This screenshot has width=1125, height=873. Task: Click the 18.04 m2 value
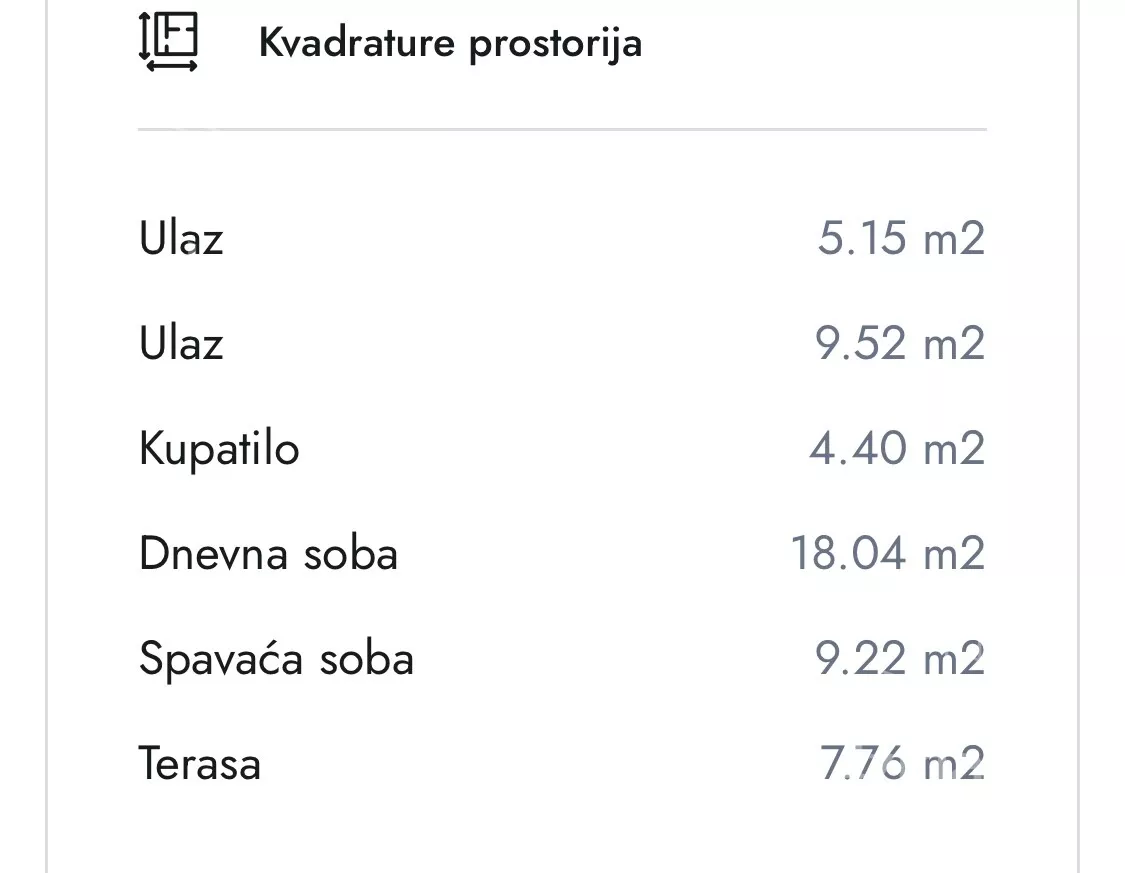pyautogui.click(x=888, y=553)
